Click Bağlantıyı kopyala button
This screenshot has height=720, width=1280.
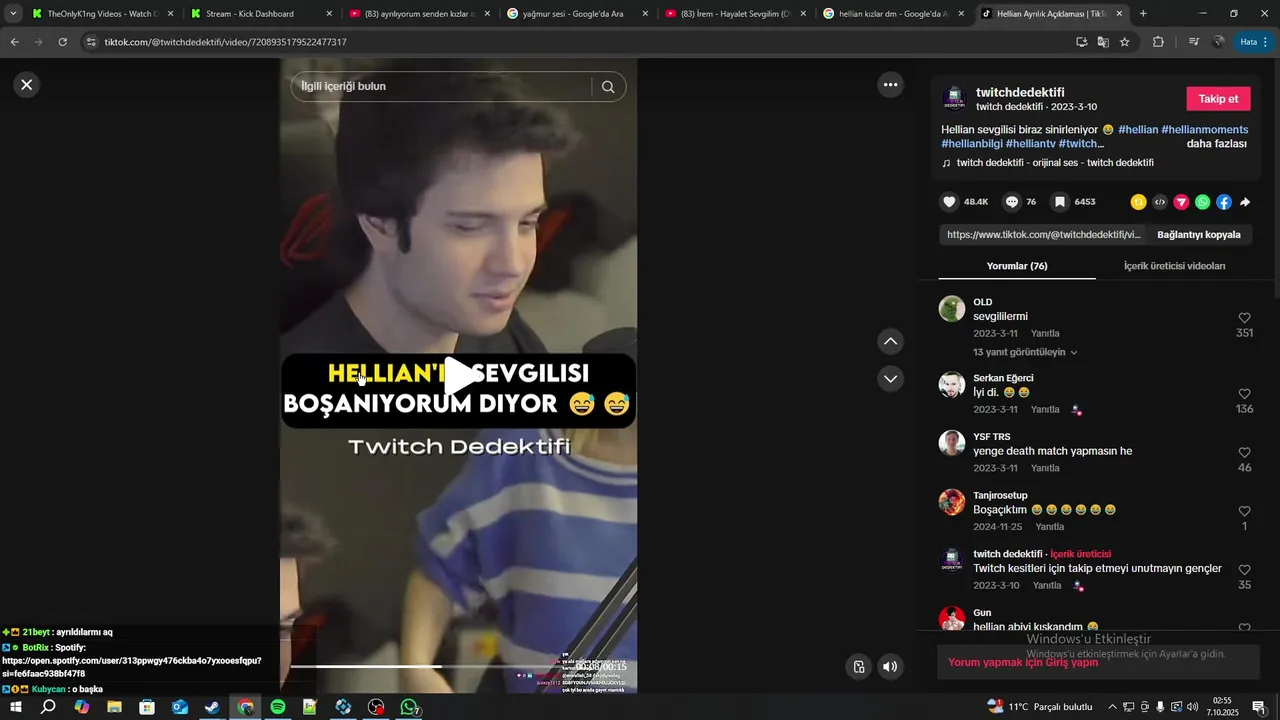(1198, 235)
